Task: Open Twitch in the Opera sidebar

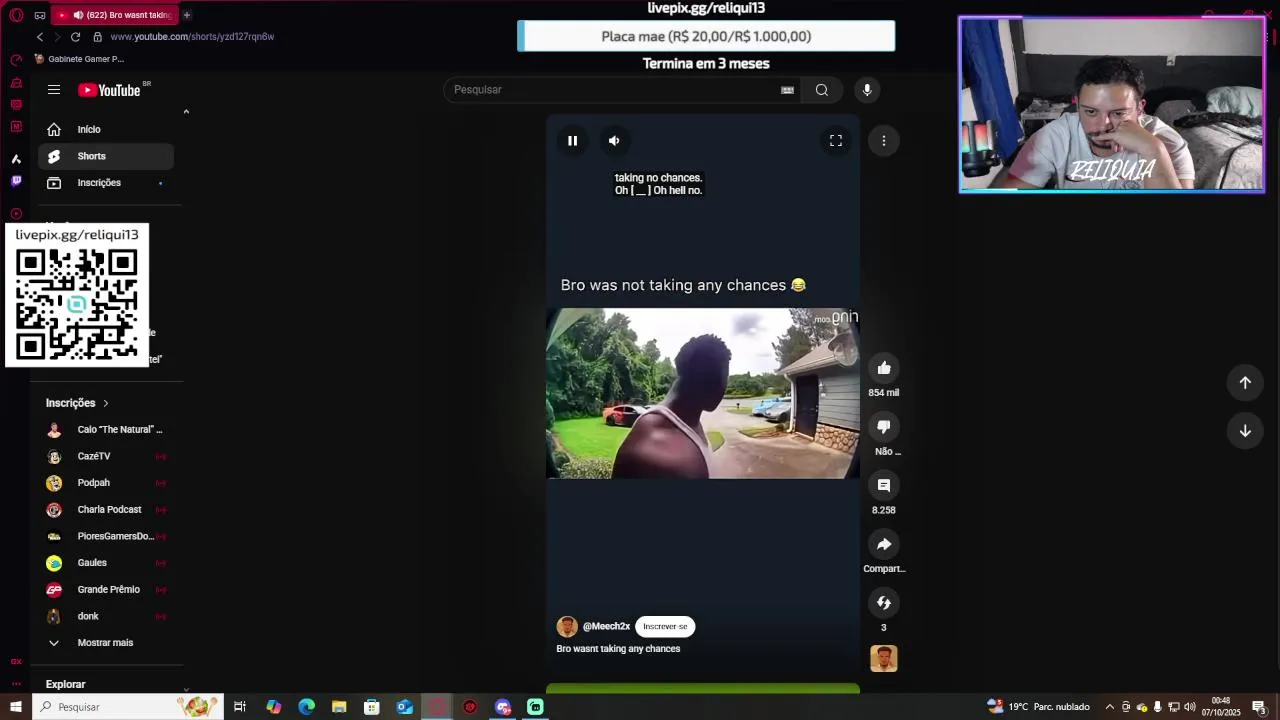Action: [x=16, y=181]
